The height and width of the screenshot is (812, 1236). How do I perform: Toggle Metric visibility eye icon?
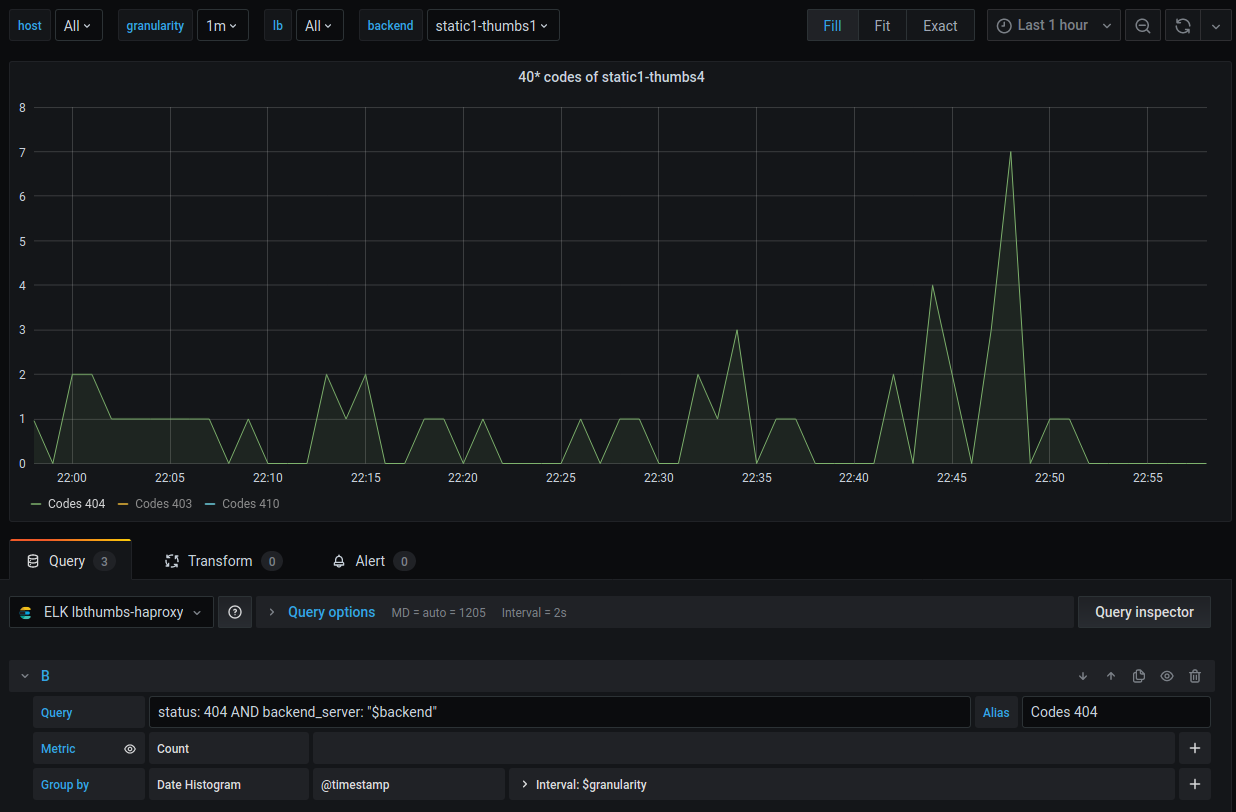[x=129, y=748]
